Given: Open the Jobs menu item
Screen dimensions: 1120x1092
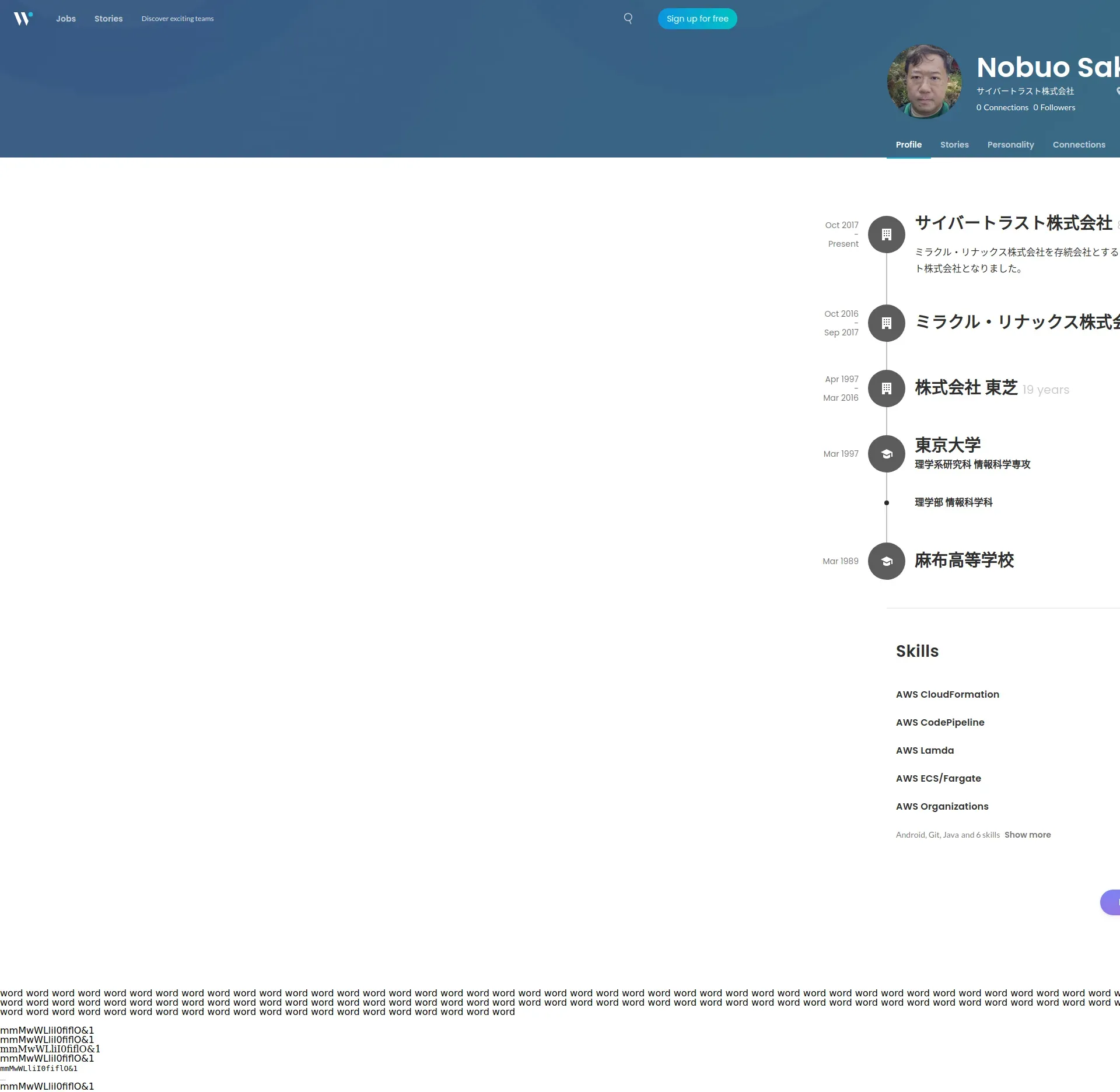Looking at the screenshot, I should click(66, 19).
